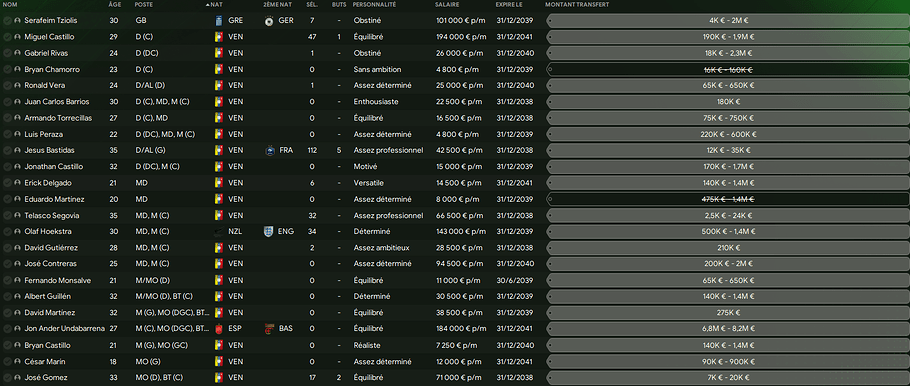Sort by the ÂGE column header

tap(115, 5)
